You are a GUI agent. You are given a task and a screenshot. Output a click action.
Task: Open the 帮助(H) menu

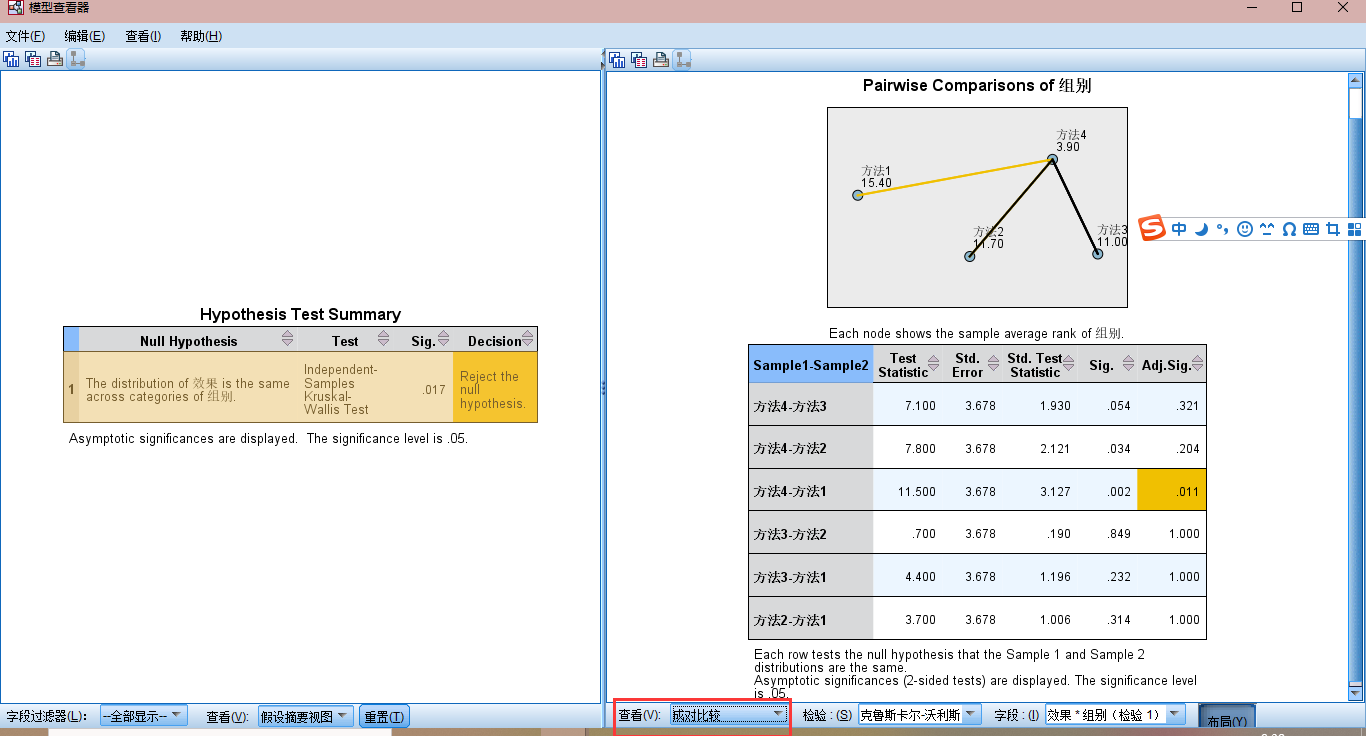point(201,36)
